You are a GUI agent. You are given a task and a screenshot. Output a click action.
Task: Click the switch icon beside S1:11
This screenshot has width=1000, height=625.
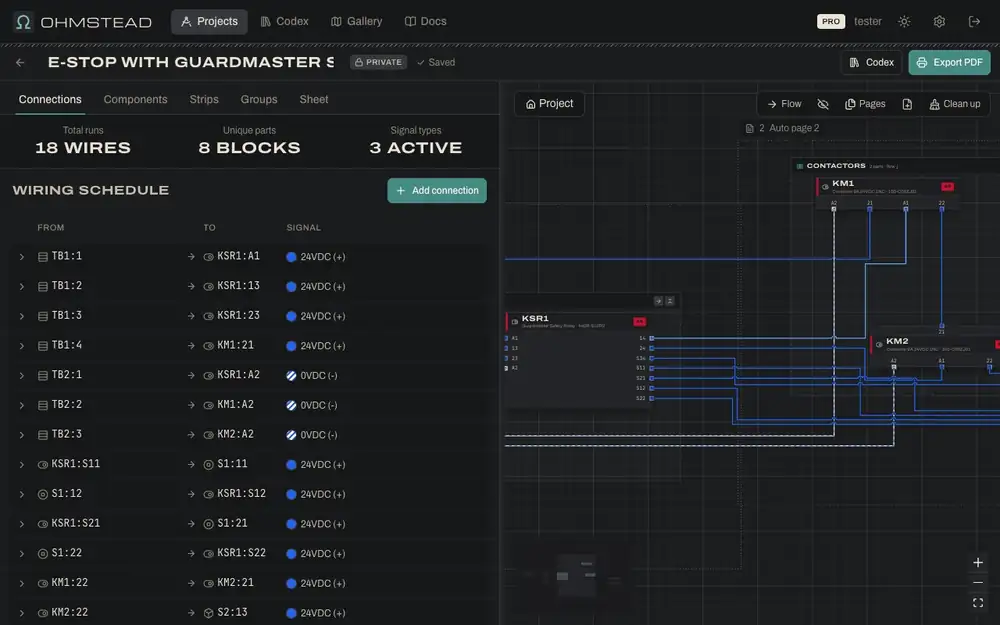(208, 465)
